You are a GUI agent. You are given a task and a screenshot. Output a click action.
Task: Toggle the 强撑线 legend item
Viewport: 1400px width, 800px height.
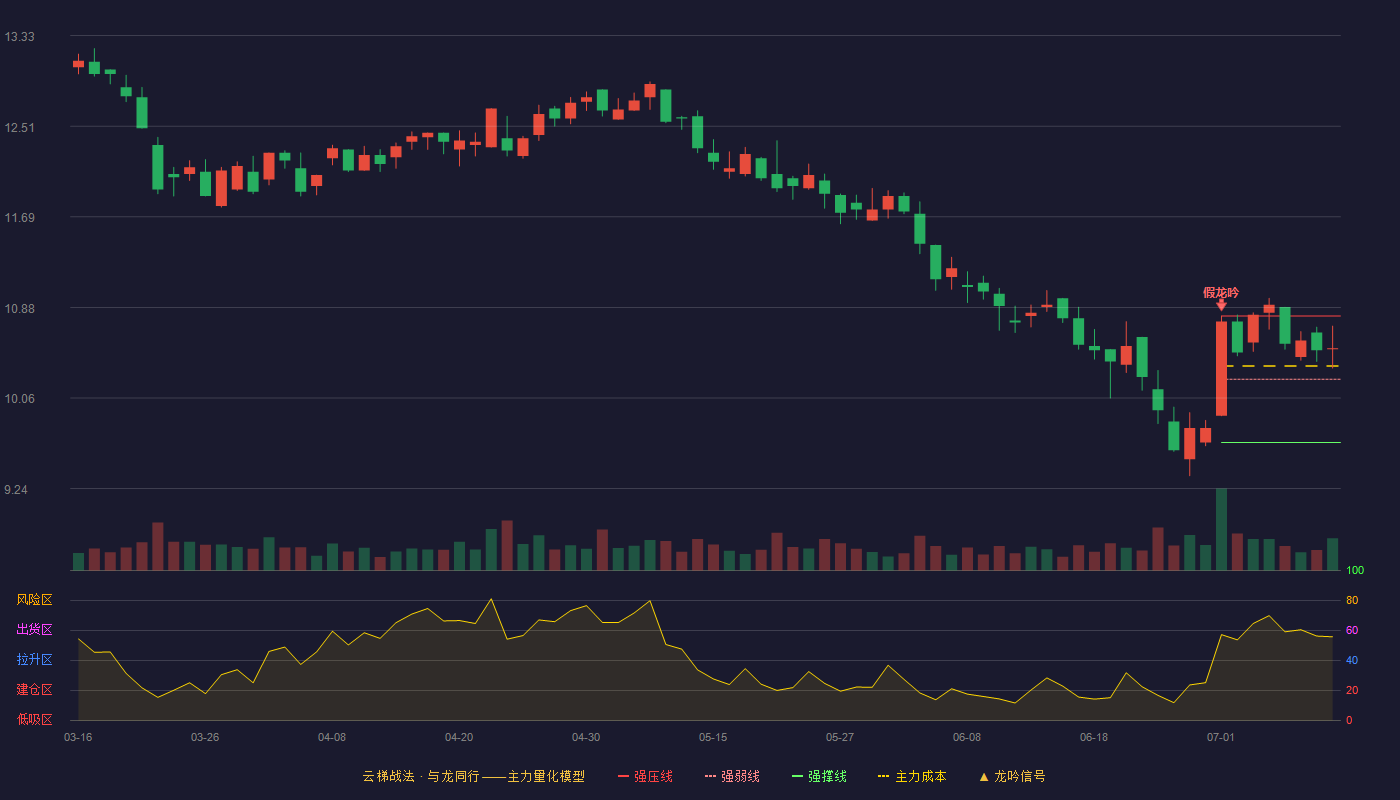(x=819, y=776)
